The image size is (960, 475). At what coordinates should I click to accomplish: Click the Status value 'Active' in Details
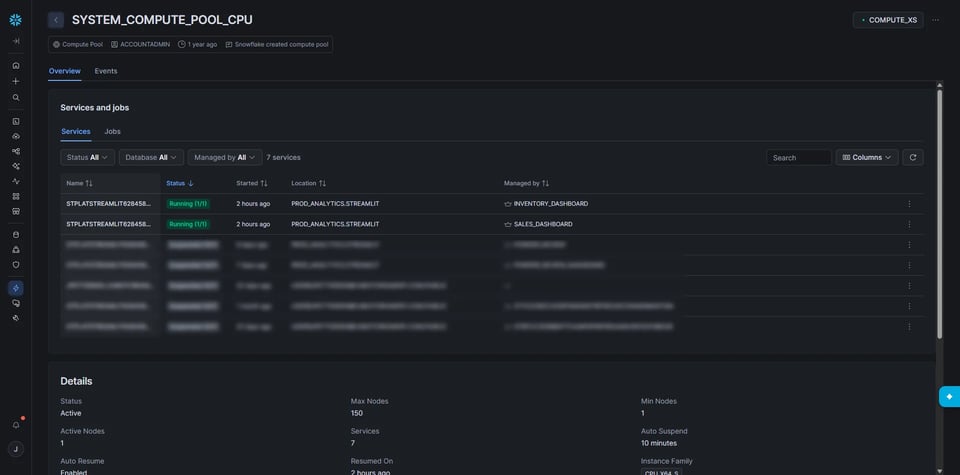(x=70, y=413)
